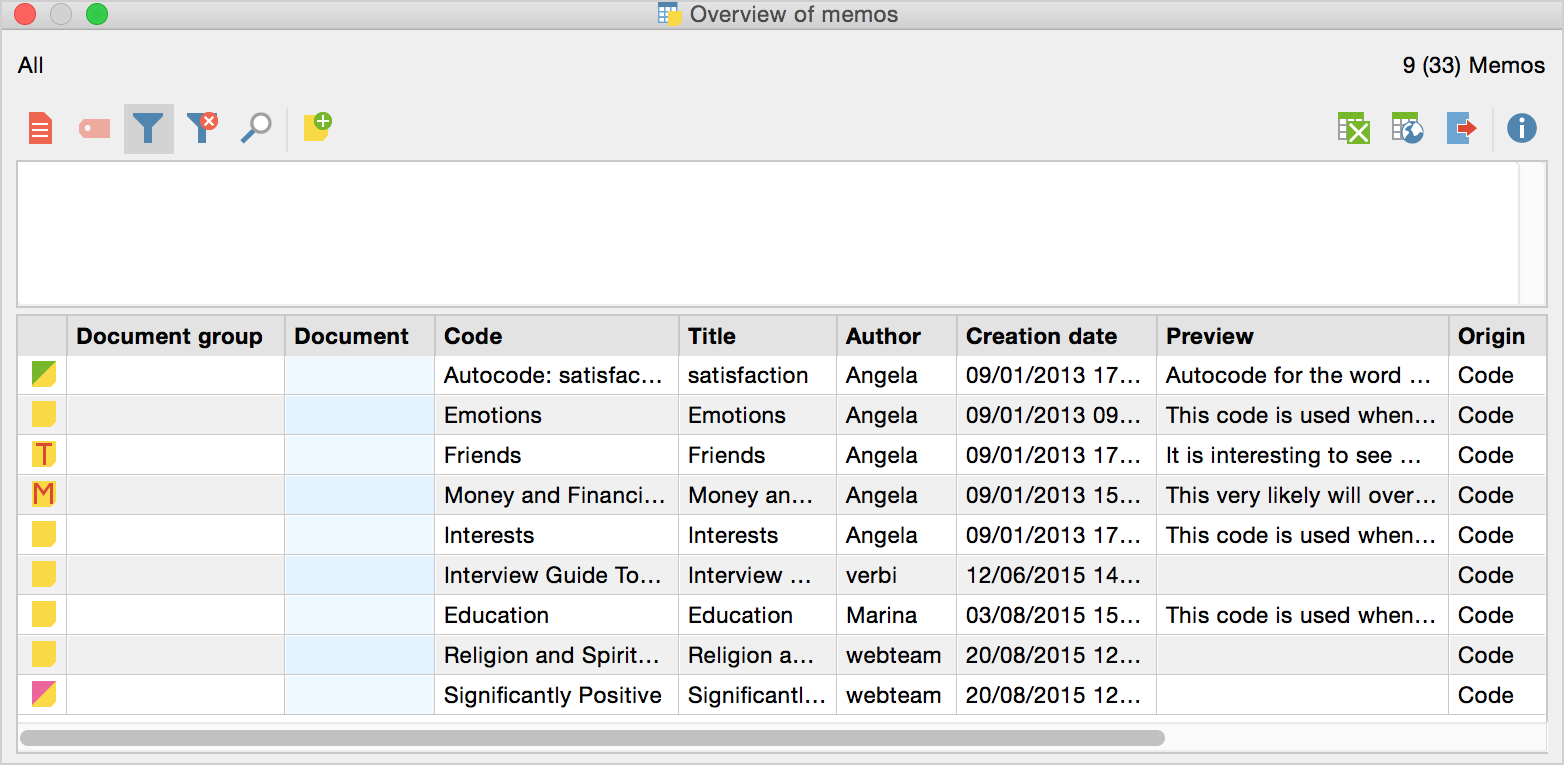Toggle the blue filter funnel icon
Screen dimensions: 1564x765
pos(148,129)
